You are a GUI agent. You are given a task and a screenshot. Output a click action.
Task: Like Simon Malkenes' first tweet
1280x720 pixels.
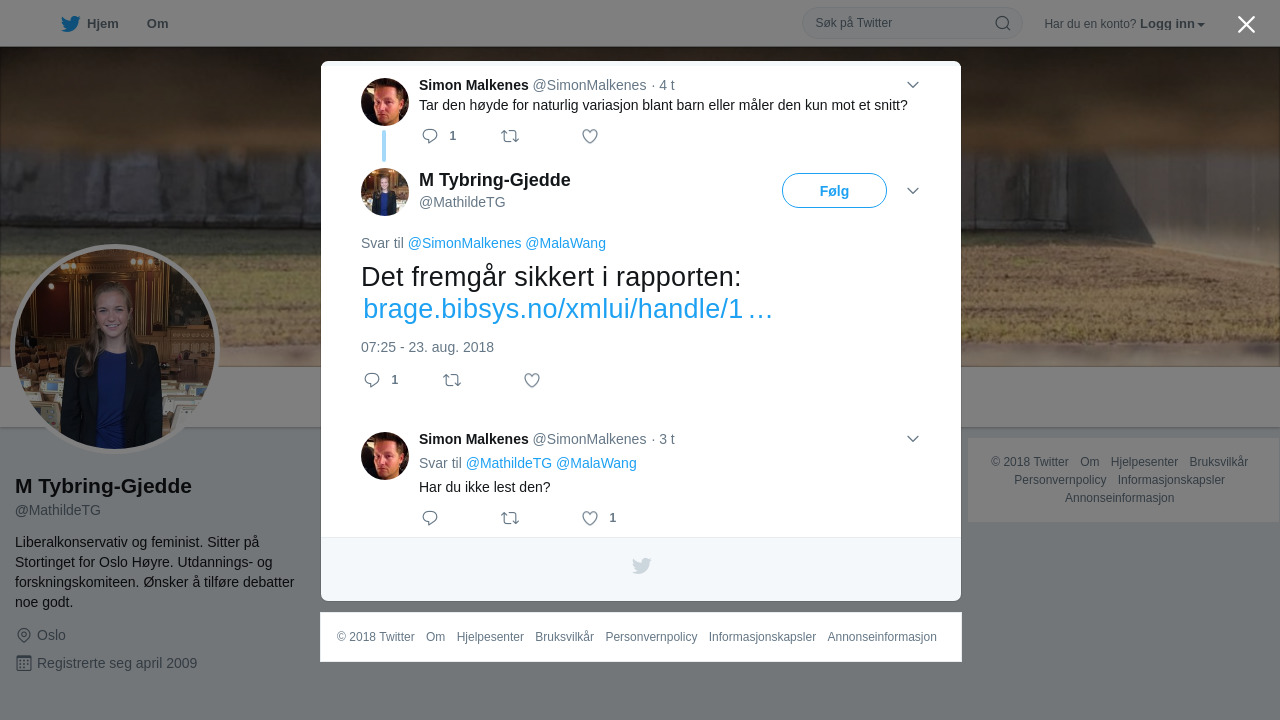[x=590, y=136]
